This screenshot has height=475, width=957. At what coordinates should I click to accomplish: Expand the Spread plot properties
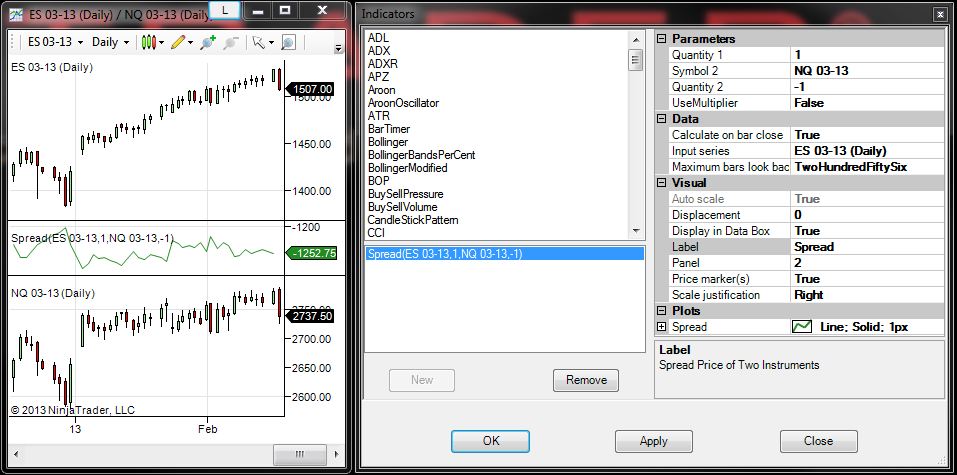661,327
